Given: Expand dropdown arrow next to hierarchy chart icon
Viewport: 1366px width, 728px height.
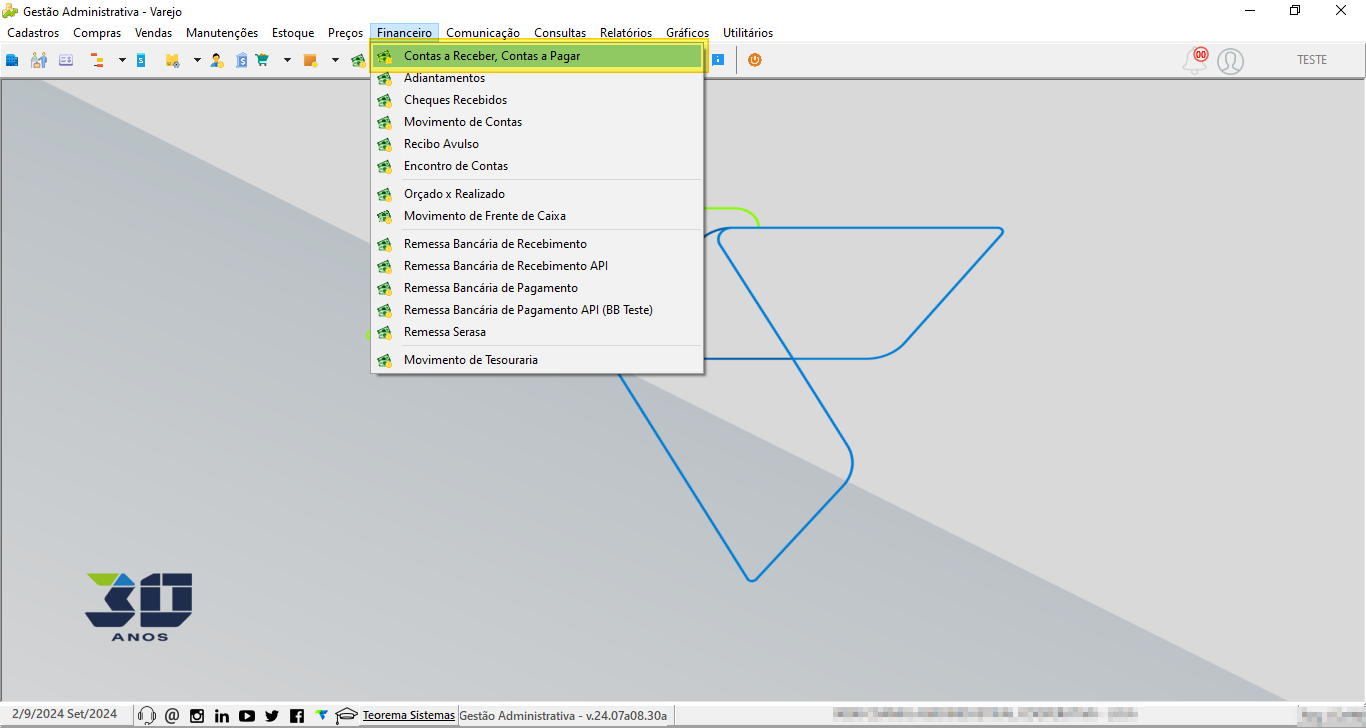Looking at the screenshot, I should pyautogui.click(x=122, y=60).
